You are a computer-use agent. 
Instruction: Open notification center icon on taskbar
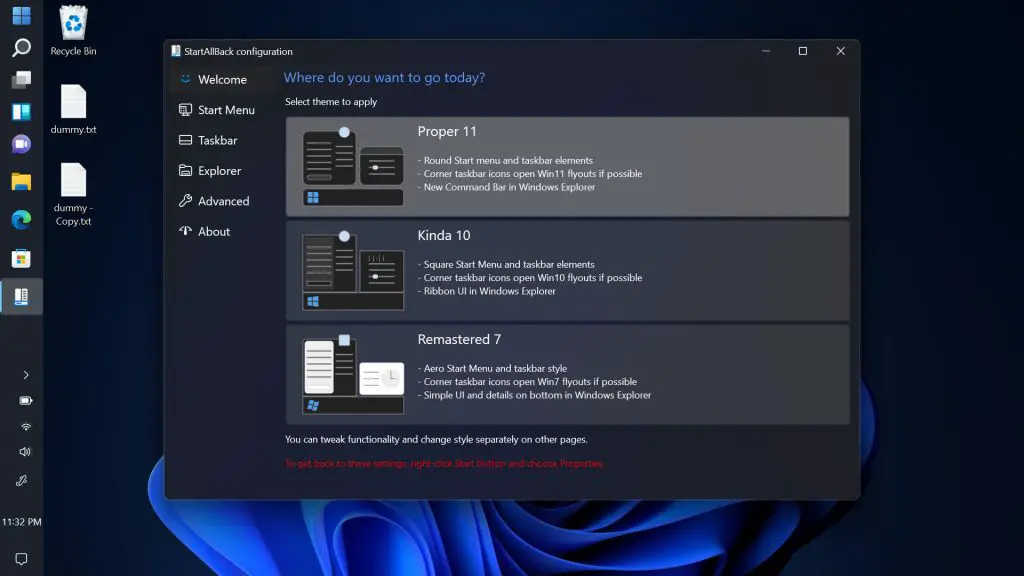click(x=21, y=559)
